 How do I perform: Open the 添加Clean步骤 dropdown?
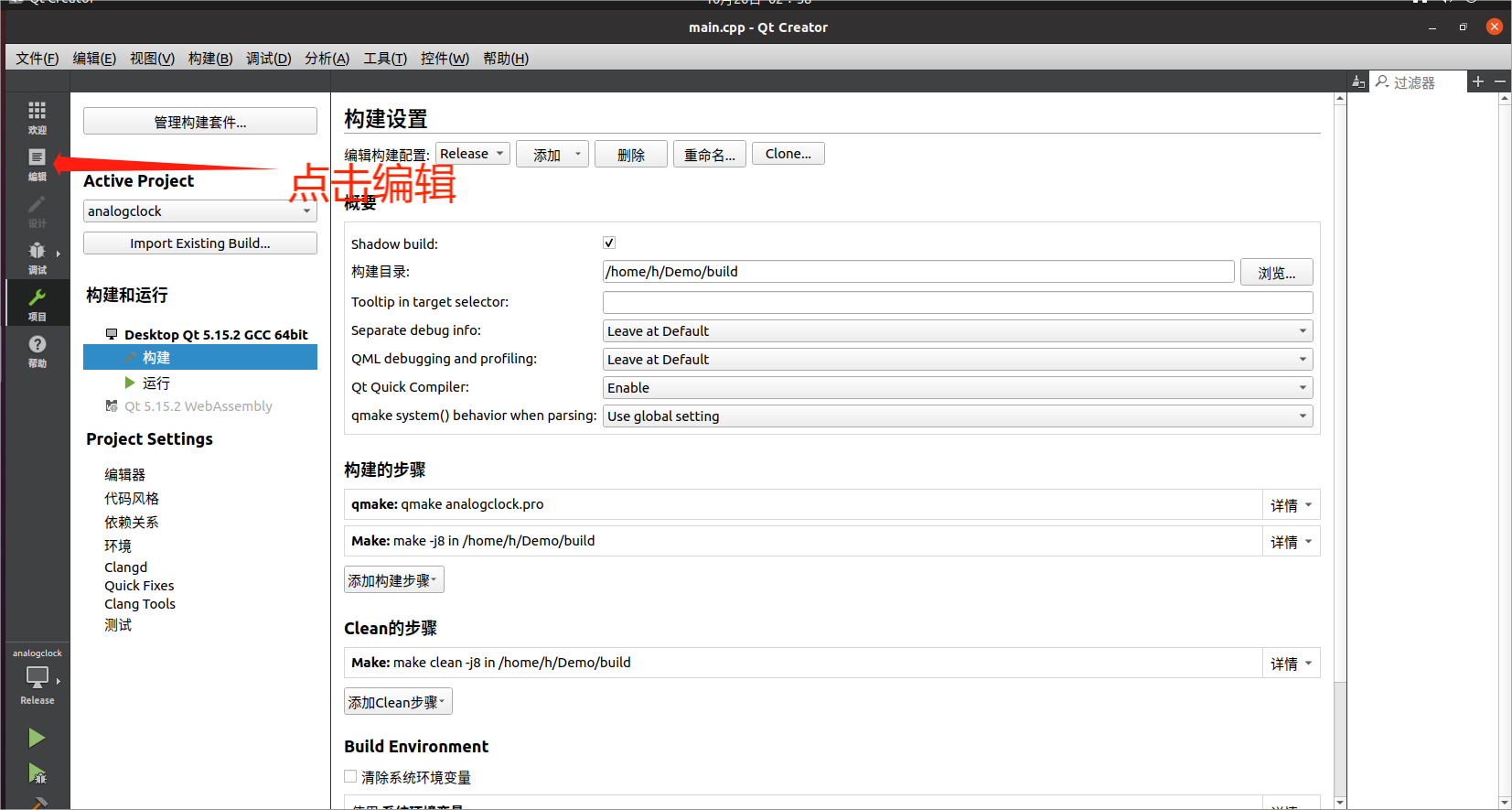398,702
